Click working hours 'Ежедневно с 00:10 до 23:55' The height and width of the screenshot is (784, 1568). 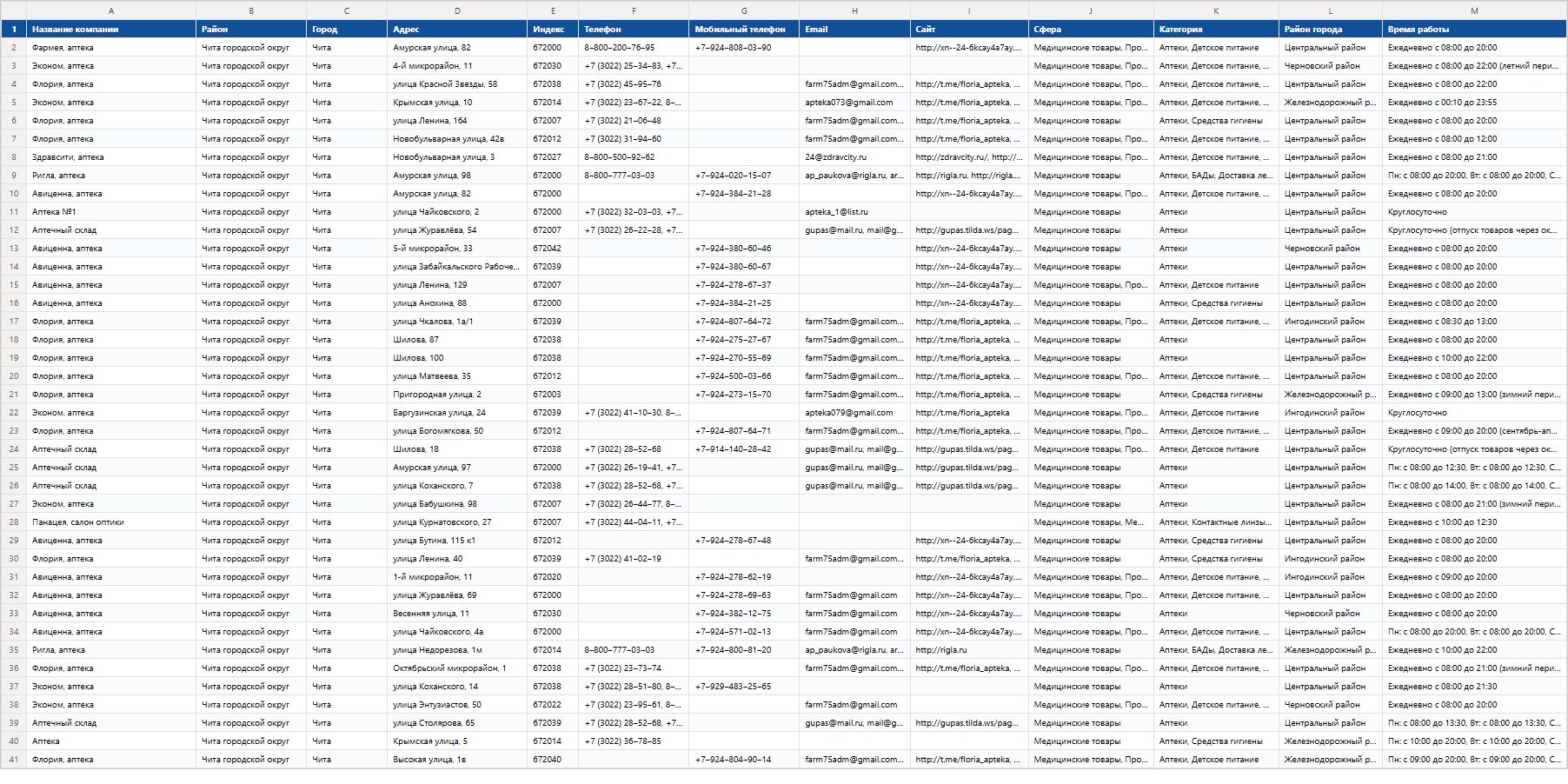tap(1474, 103)
